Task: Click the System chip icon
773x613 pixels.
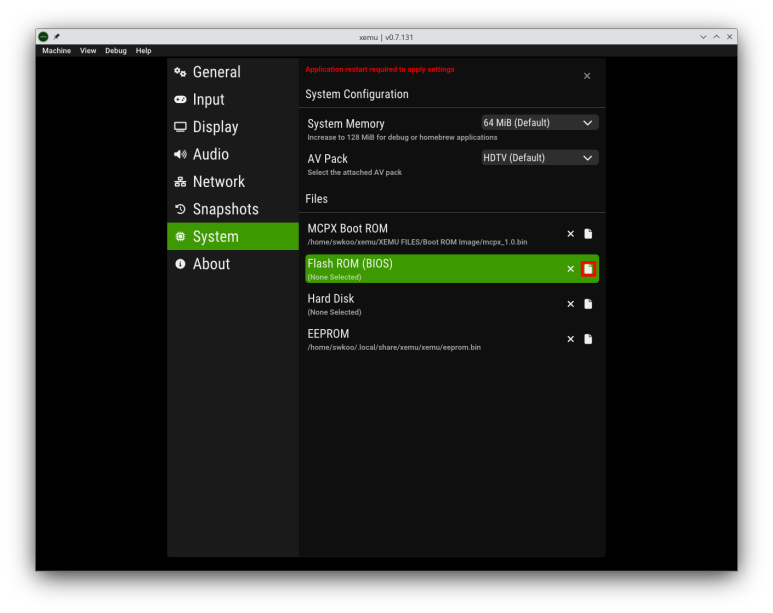Action: click(x=180, y=237)
